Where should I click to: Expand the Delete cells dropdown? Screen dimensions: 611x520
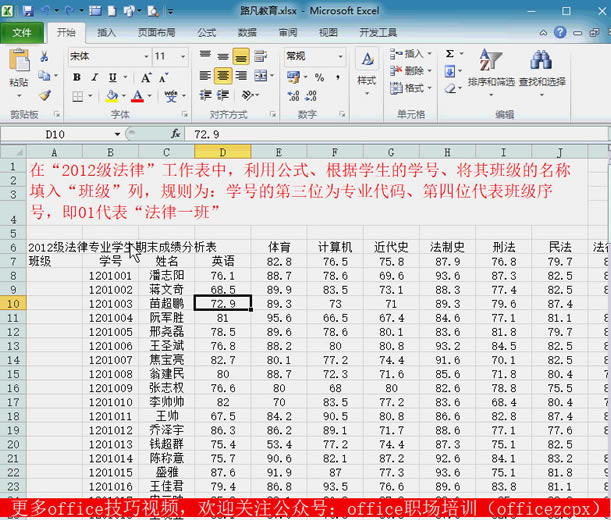click(x=429, y=71)
